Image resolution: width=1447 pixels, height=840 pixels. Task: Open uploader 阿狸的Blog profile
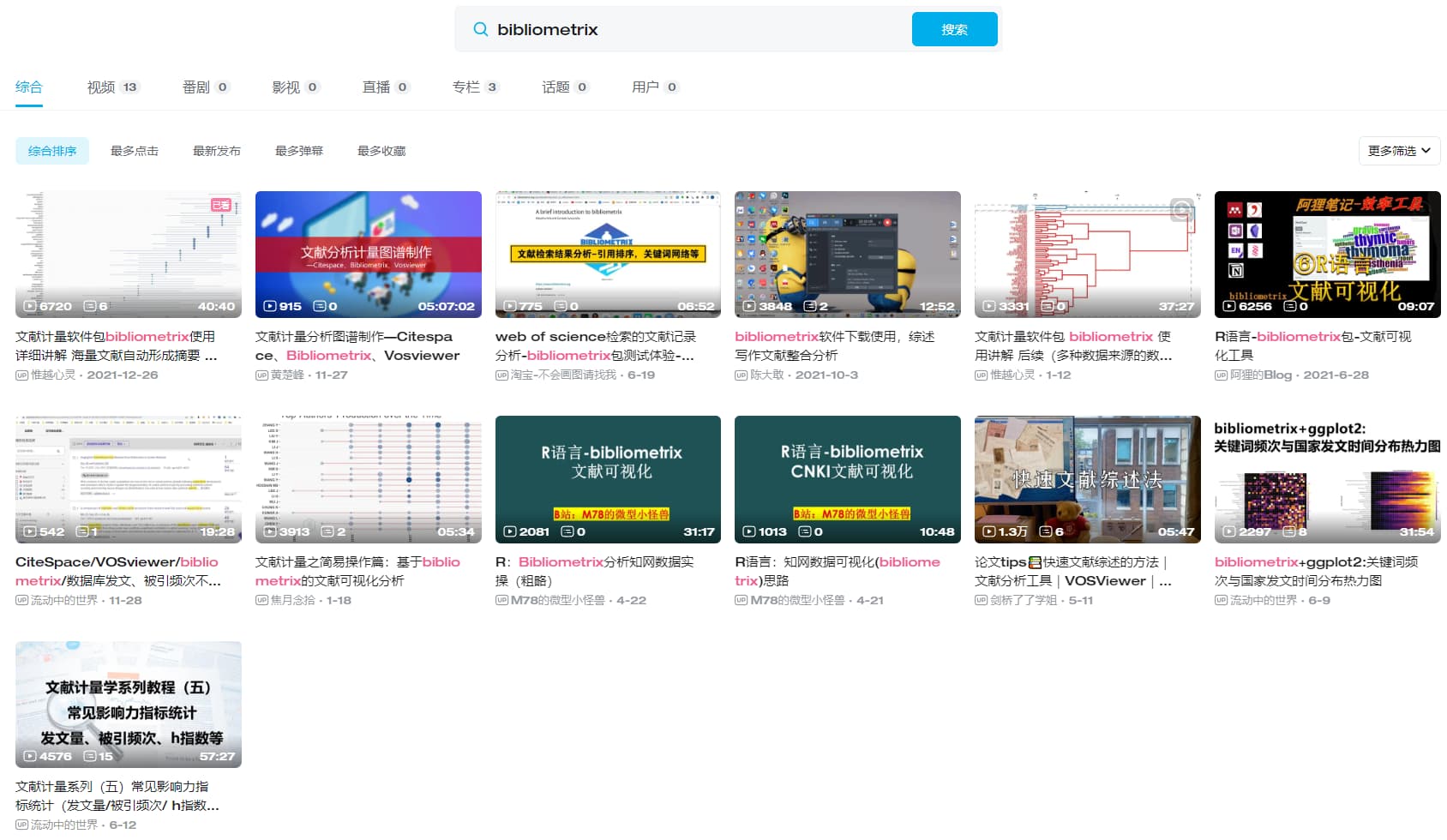[x=1260, y=375]
